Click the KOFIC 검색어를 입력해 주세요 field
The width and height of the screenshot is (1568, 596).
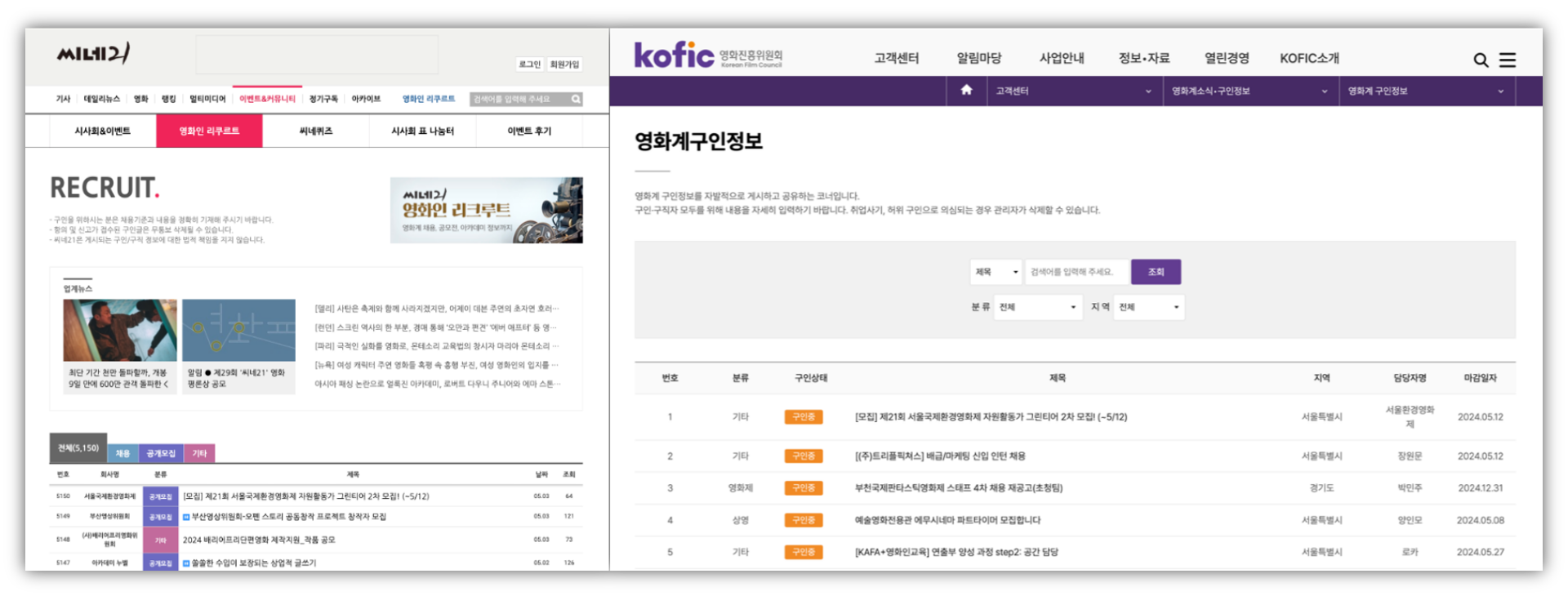[1076, 272]
